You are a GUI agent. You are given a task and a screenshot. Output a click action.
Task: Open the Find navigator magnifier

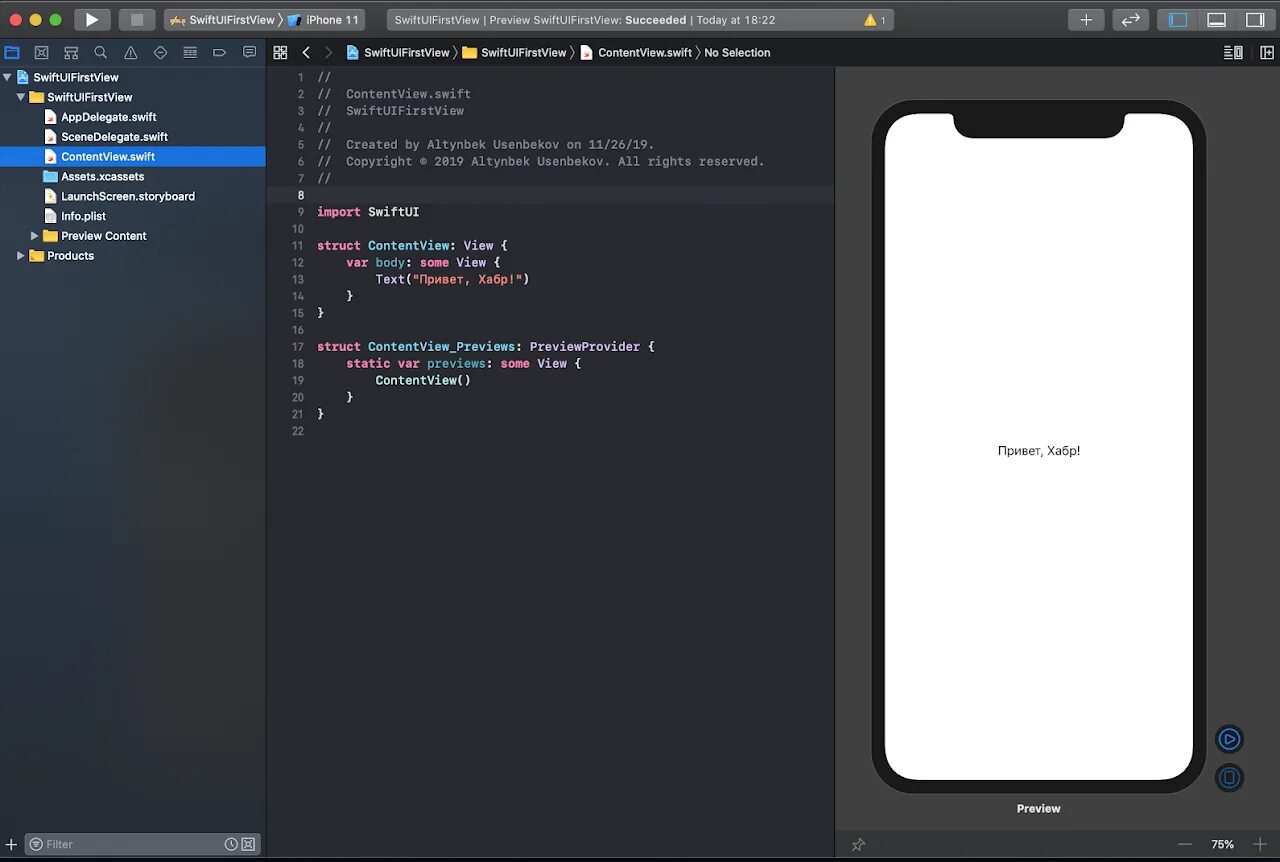coord(101,52)
